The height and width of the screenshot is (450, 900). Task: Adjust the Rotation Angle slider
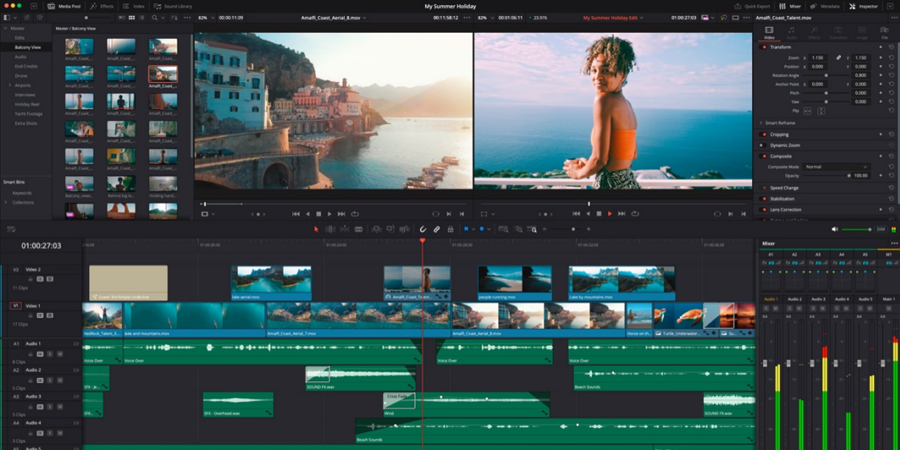tap(827, 75)
